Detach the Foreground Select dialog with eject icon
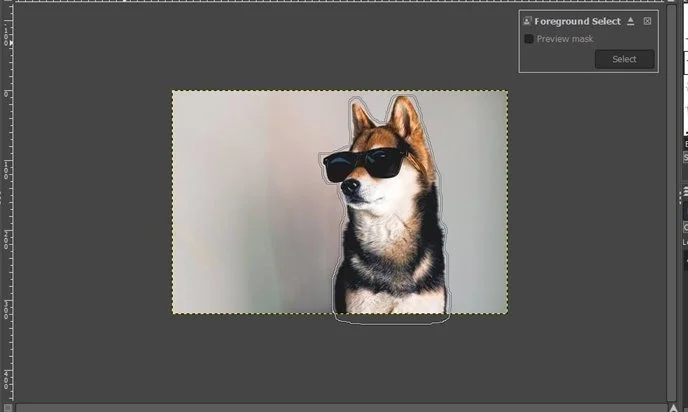 (631, 21)
